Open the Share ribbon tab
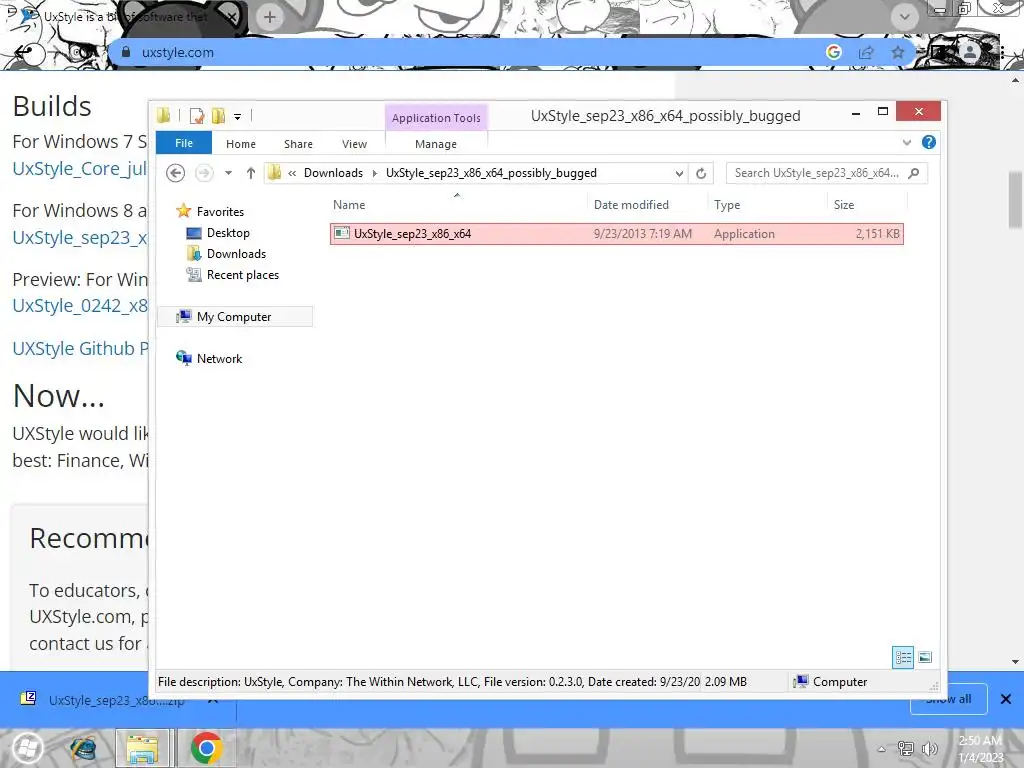The height and width of the screenshot is (768, 1024). point(298,144)
